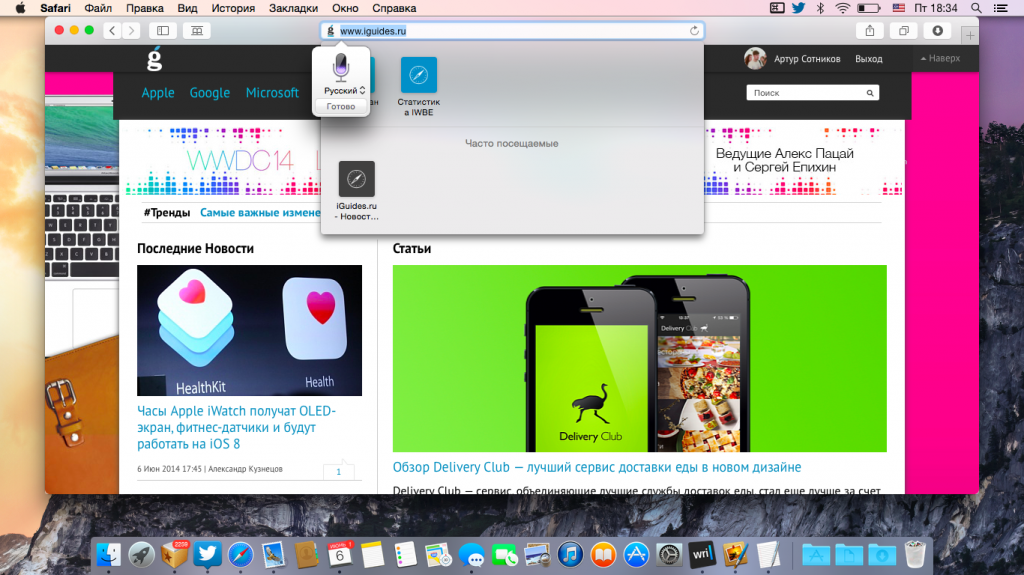Screen dimensions: 1024x575
Task: Open the US flag input source menu
Action: (899, 8)
